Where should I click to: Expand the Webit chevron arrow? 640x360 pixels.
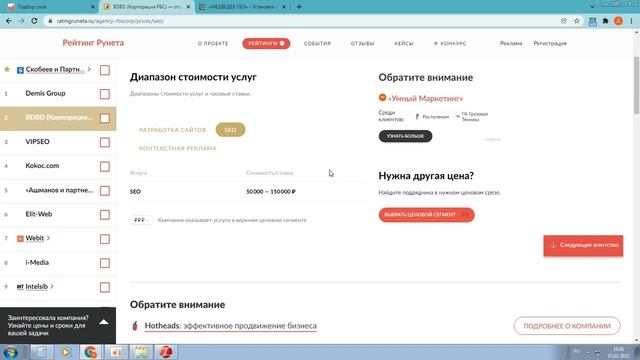48,238
